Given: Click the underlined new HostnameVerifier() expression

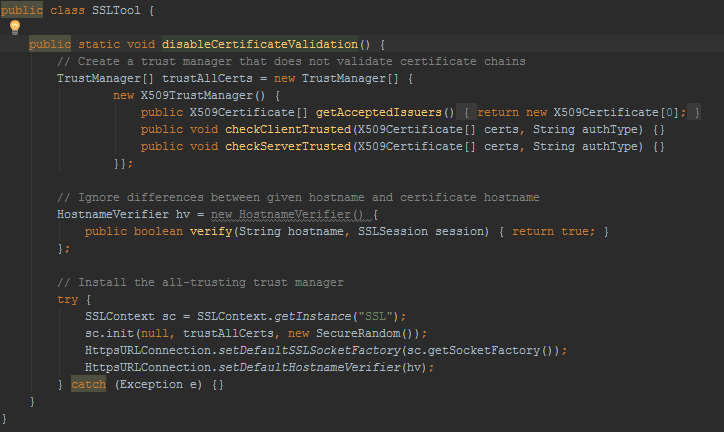Looking at the screenshot, I should tap(287, 214).
